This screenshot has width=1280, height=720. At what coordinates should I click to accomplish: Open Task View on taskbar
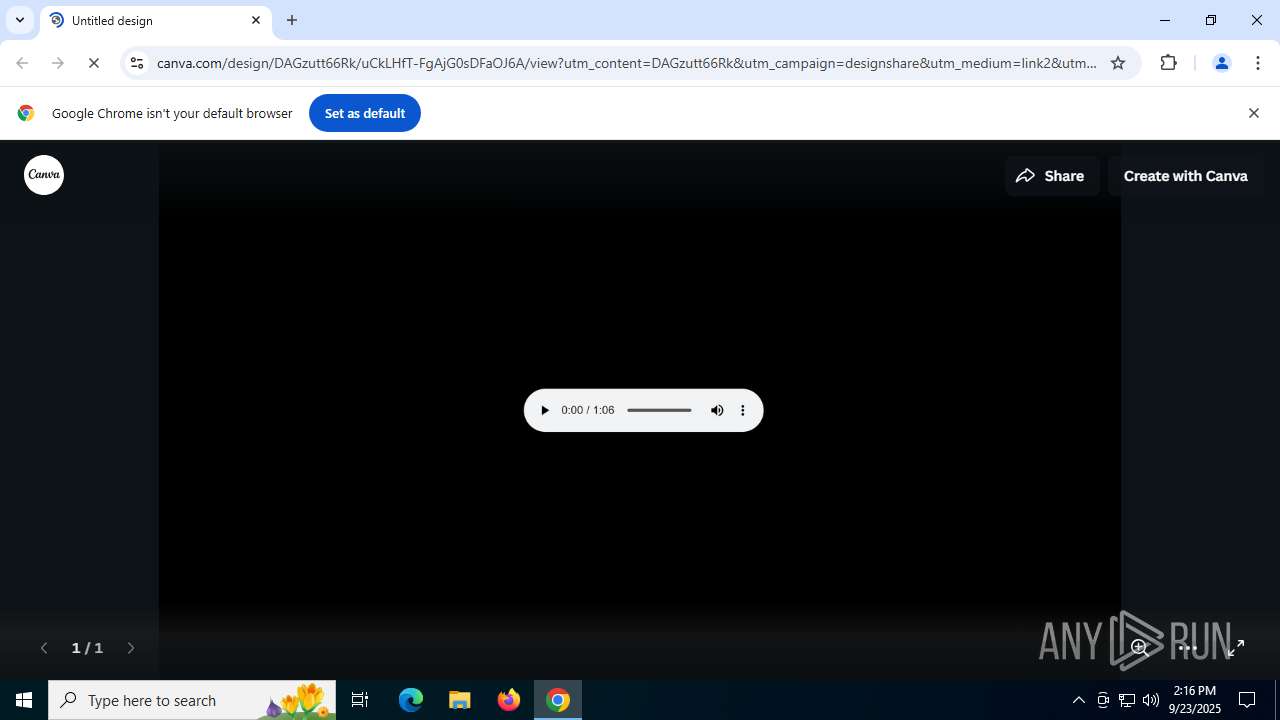tap(360, 700)
